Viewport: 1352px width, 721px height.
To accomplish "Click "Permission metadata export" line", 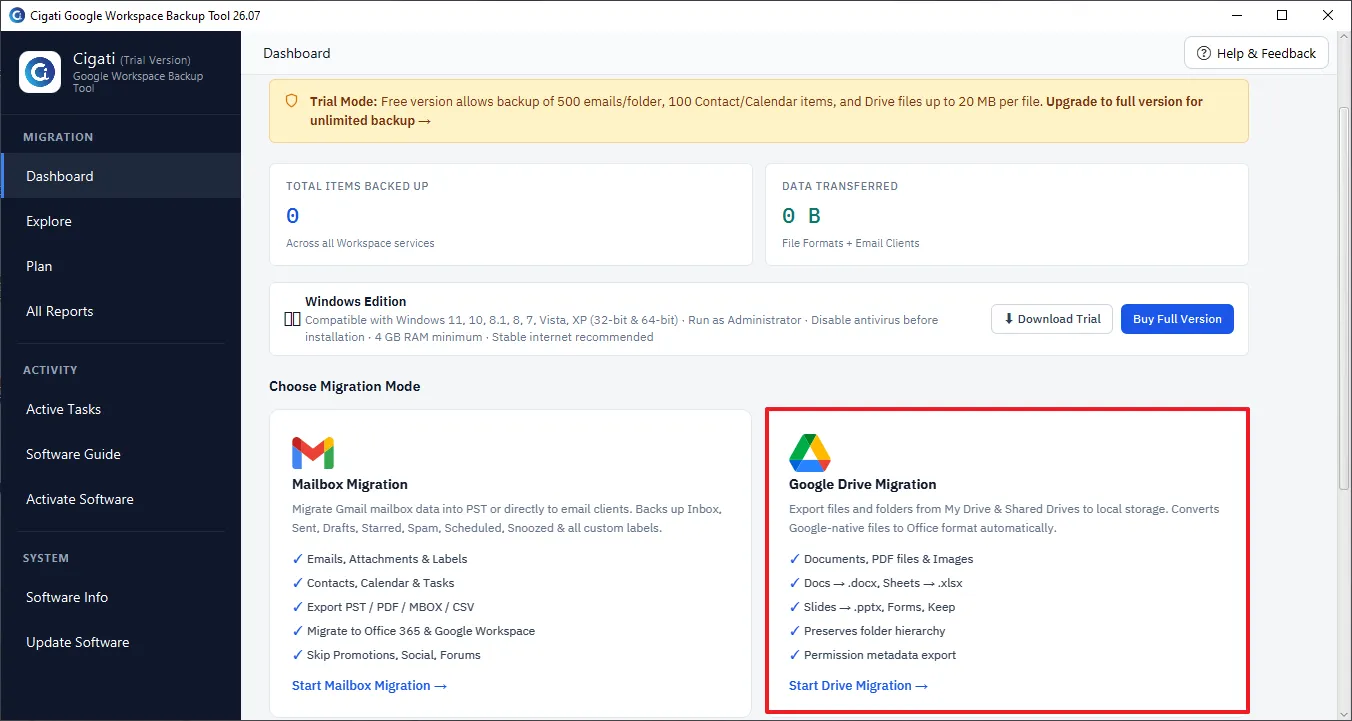I will pos(880,655).
